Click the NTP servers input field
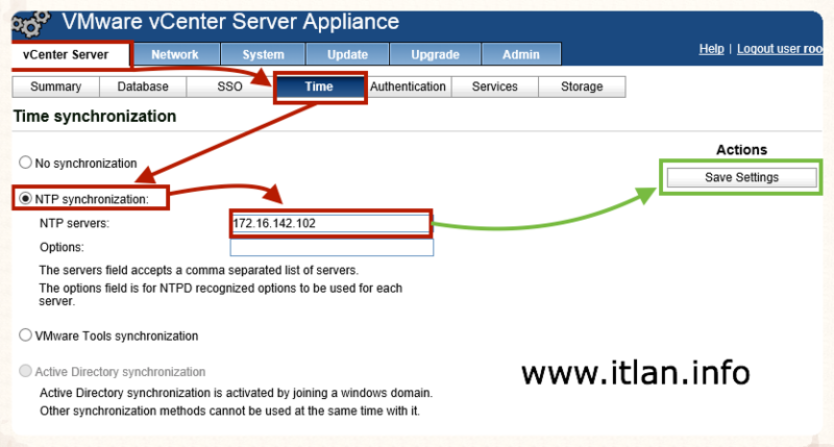834x447 pixels. [331, 223]
